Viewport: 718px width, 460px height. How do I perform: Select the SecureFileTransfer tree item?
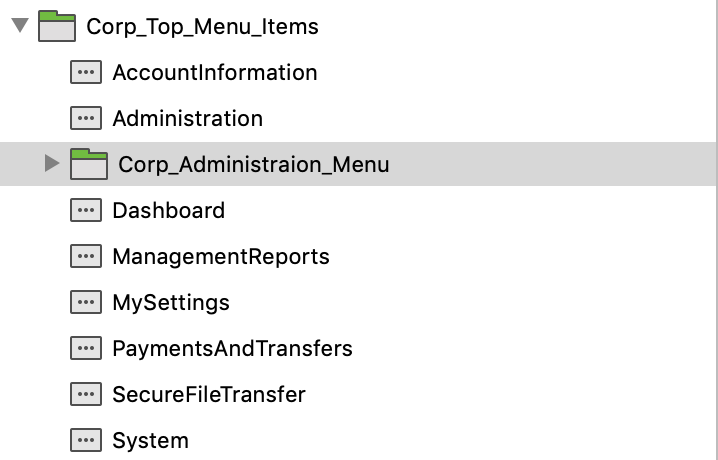click(209, 394)
